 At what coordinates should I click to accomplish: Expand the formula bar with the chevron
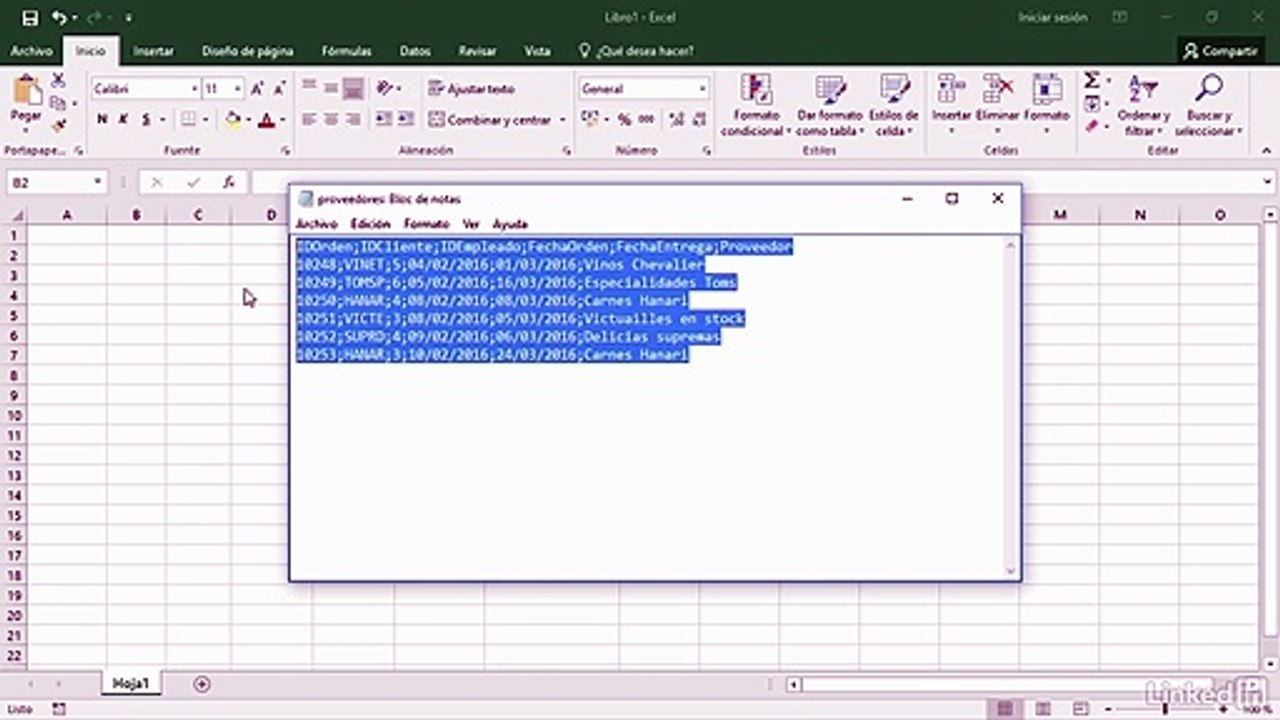1267,183
